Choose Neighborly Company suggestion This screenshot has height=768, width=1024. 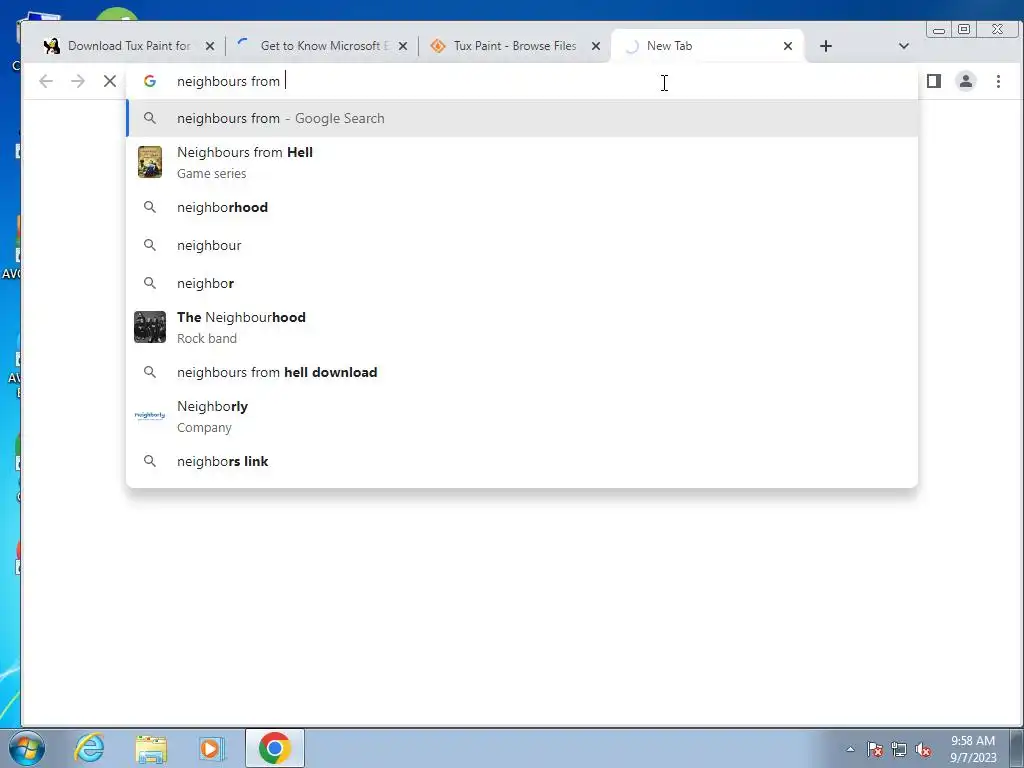click(x=522, y=416)
